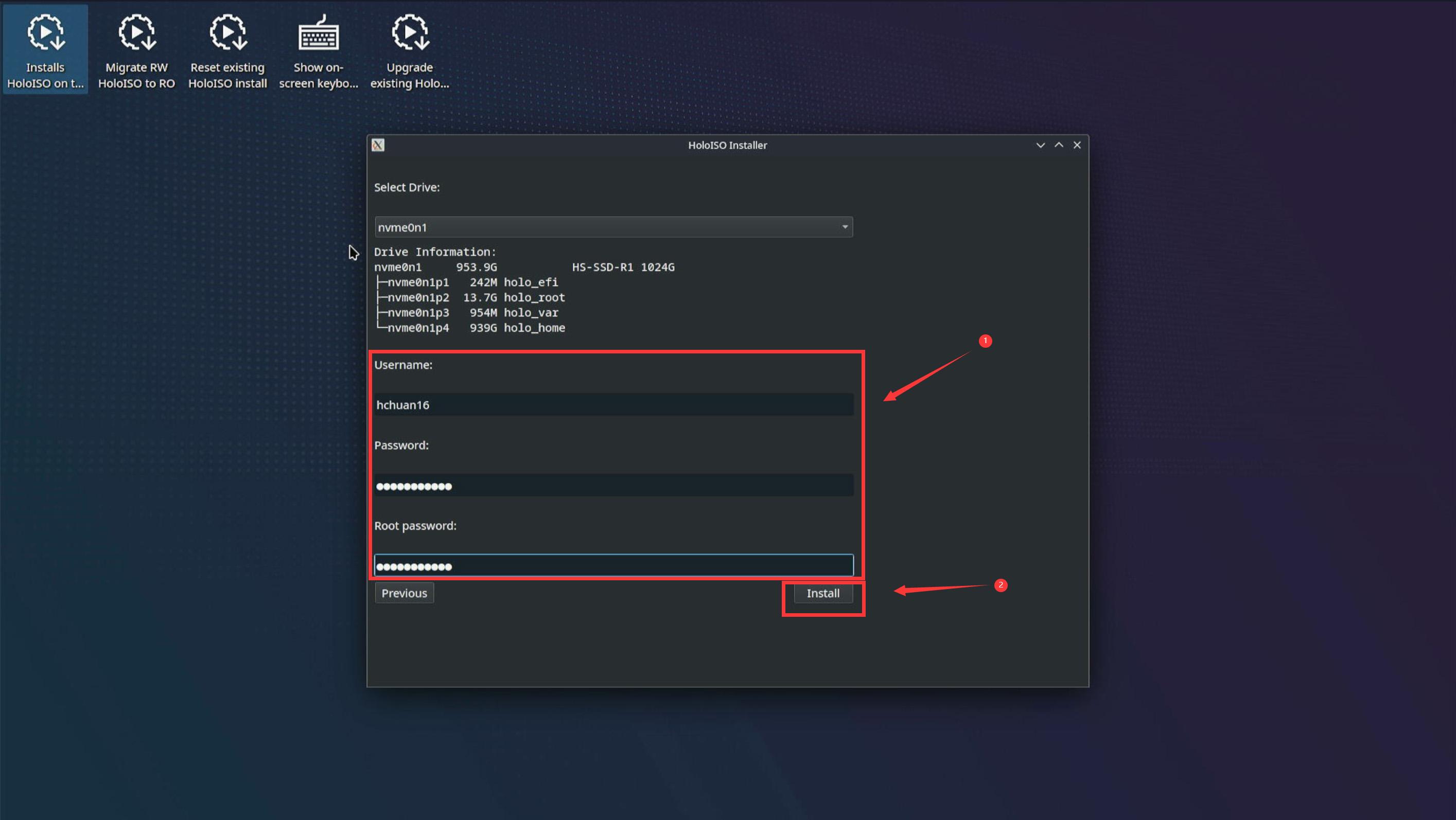Launch Show on-screen keyboard desktop icon

point(318,50)
